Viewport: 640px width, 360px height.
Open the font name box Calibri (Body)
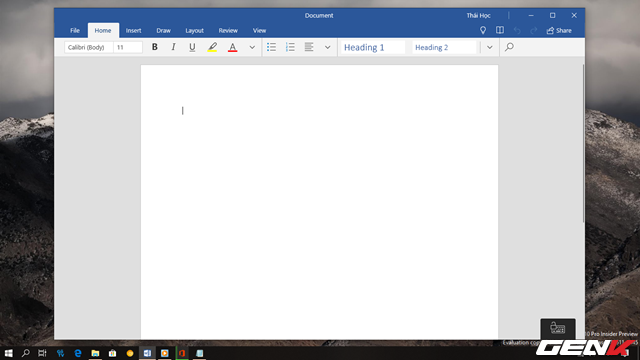coord(89,47)
